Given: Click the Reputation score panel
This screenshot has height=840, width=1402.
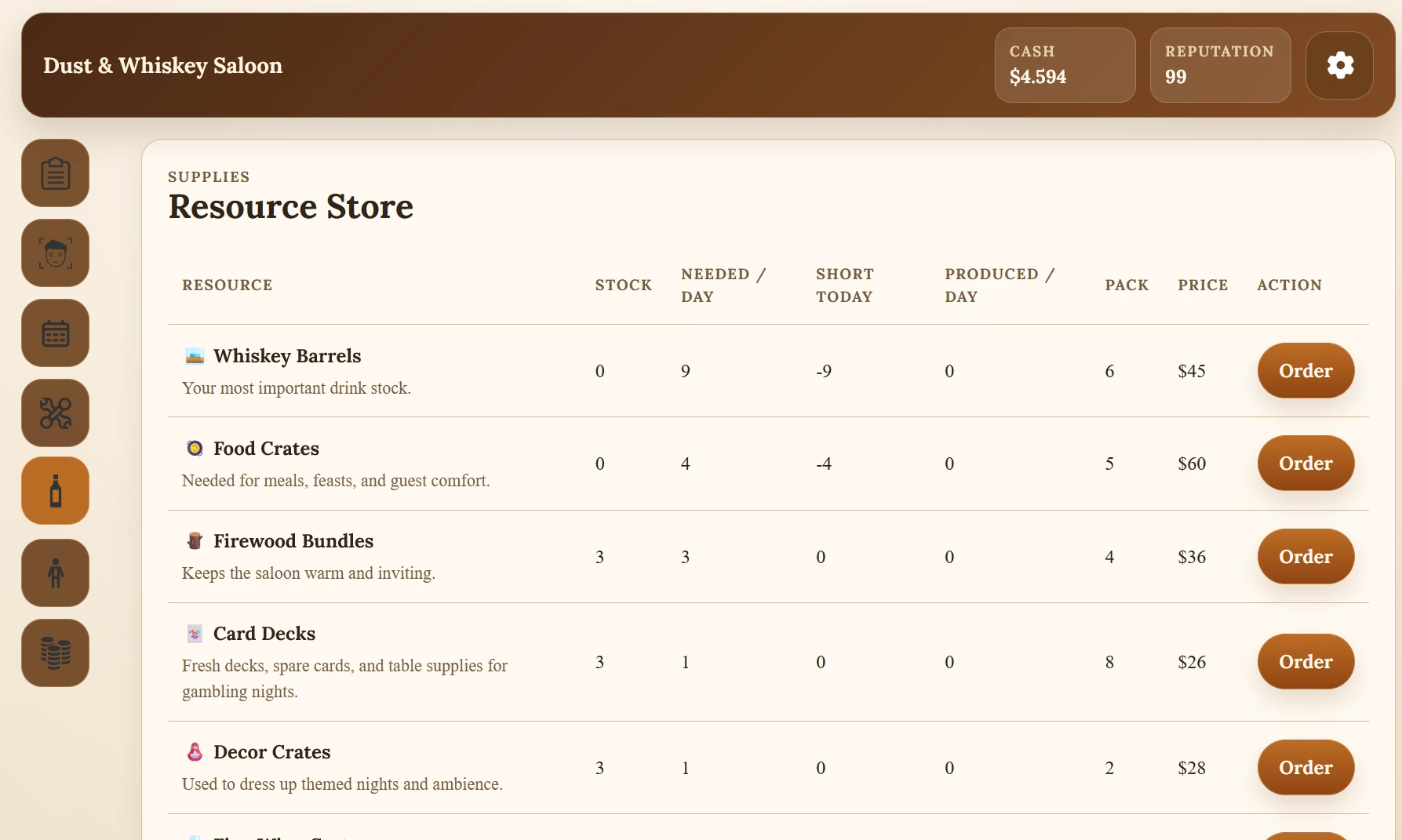Looking at the screenshot, I should (1220, 65).
